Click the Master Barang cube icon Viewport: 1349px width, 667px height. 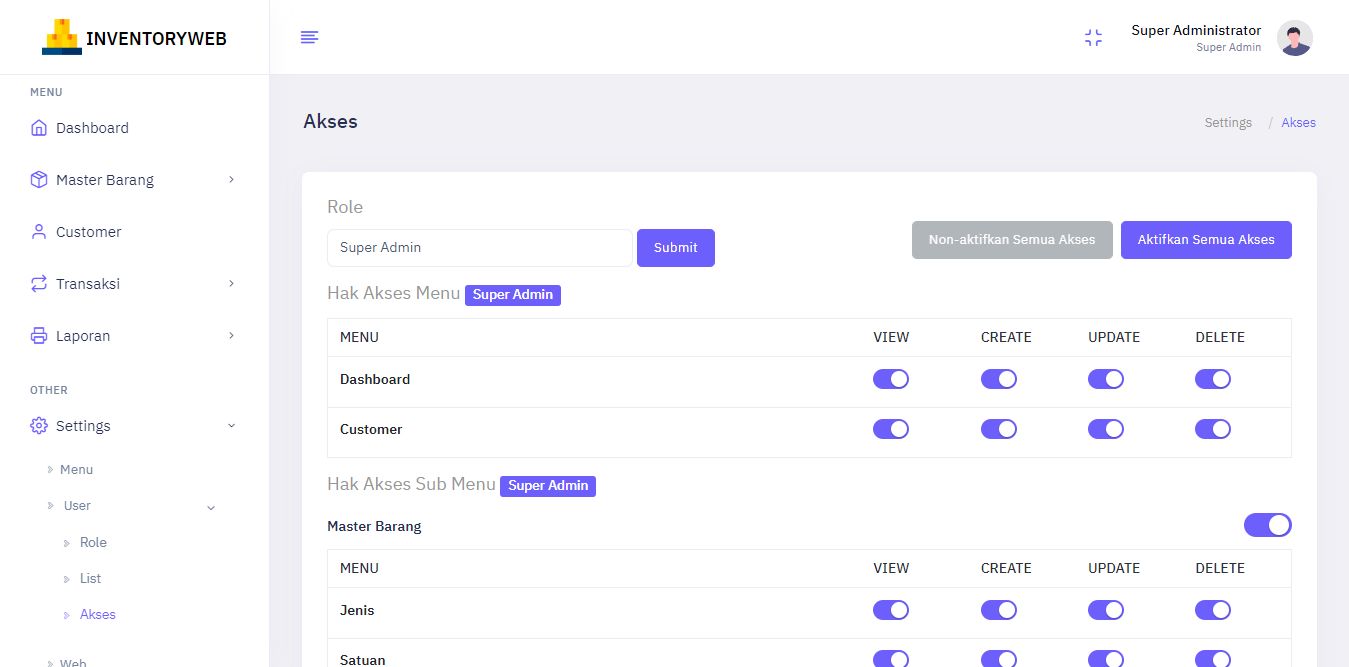38,179
